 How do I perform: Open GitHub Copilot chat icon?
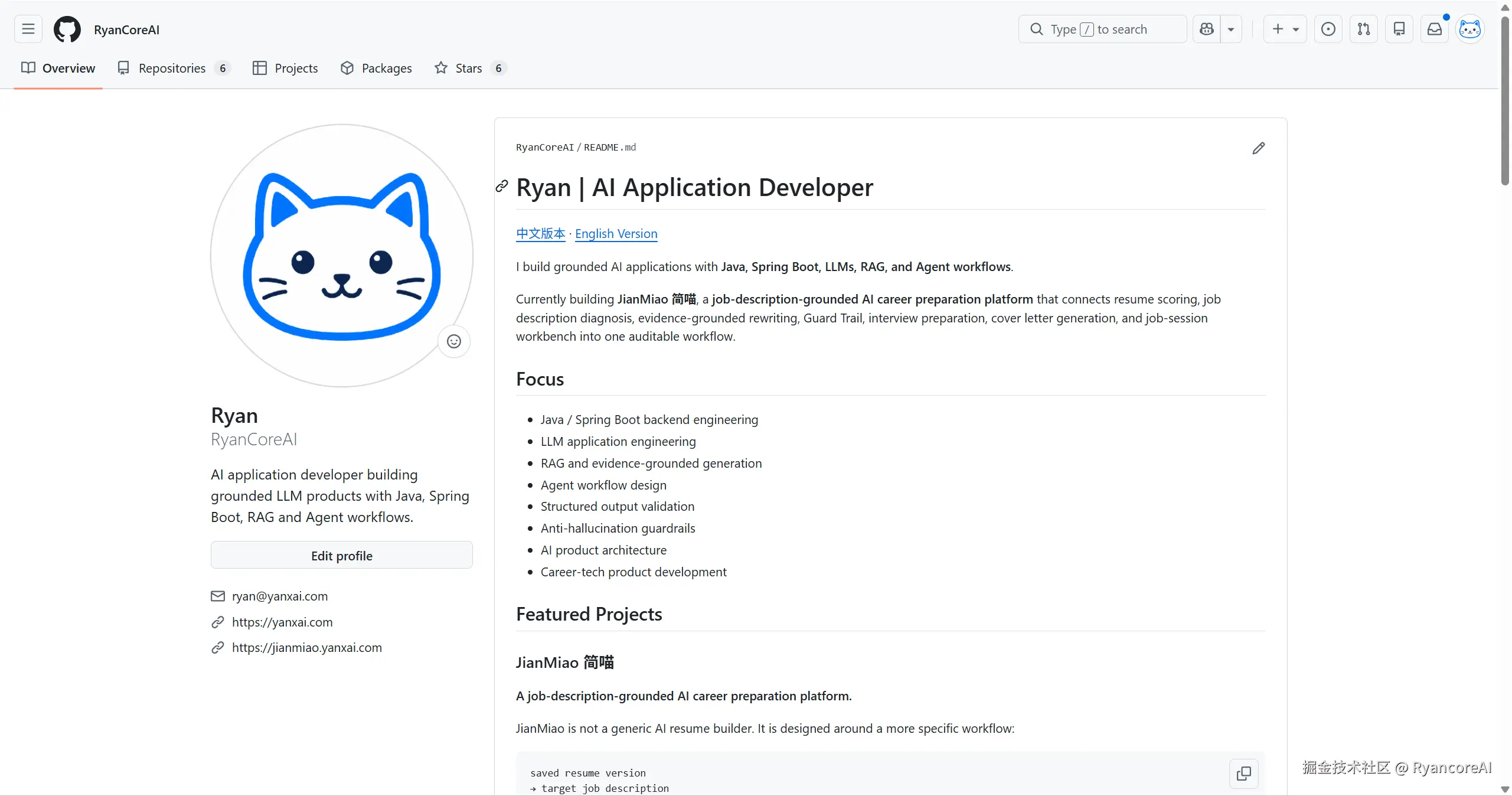pyautogui.click(x=1207, y=29)
